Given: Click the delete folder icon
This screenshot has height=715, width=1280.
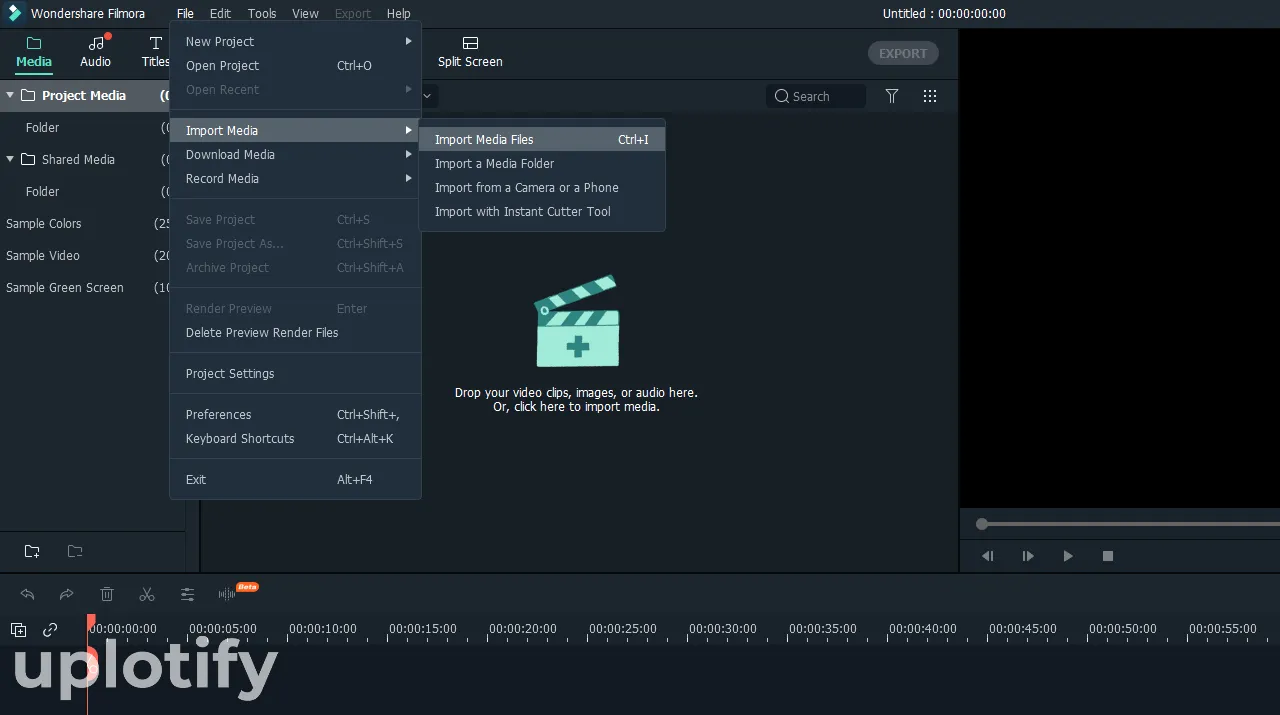Looking at the screenshot, I should click(75, 551).
